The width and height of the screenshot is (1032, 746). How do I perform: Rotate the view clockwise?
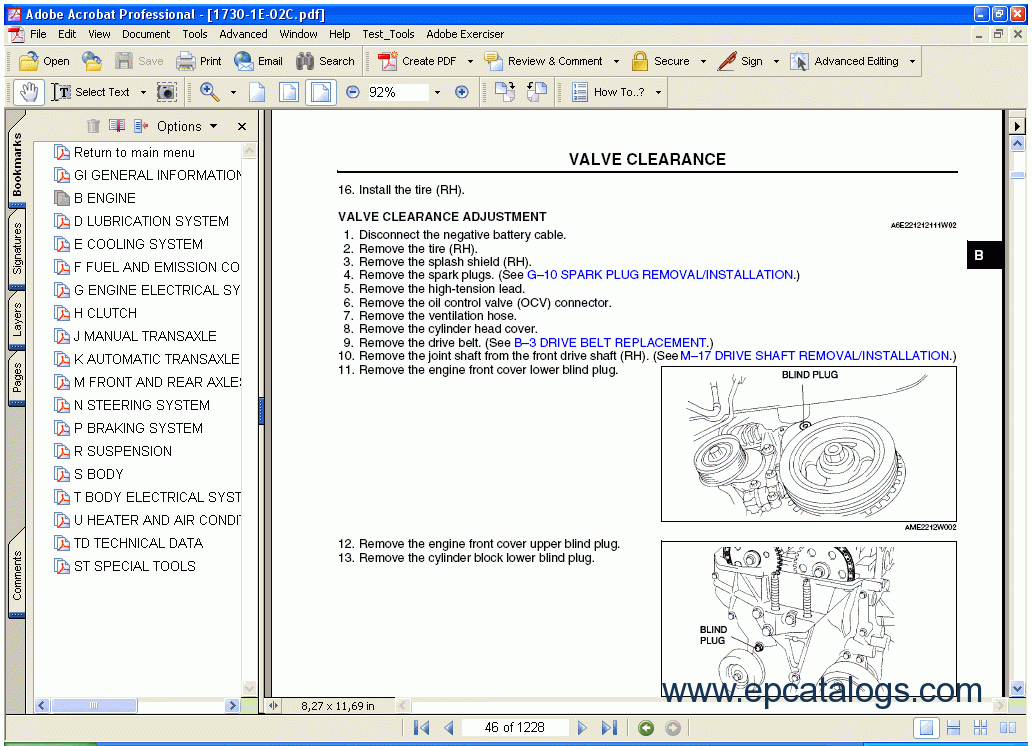click(x=505, y=92)
